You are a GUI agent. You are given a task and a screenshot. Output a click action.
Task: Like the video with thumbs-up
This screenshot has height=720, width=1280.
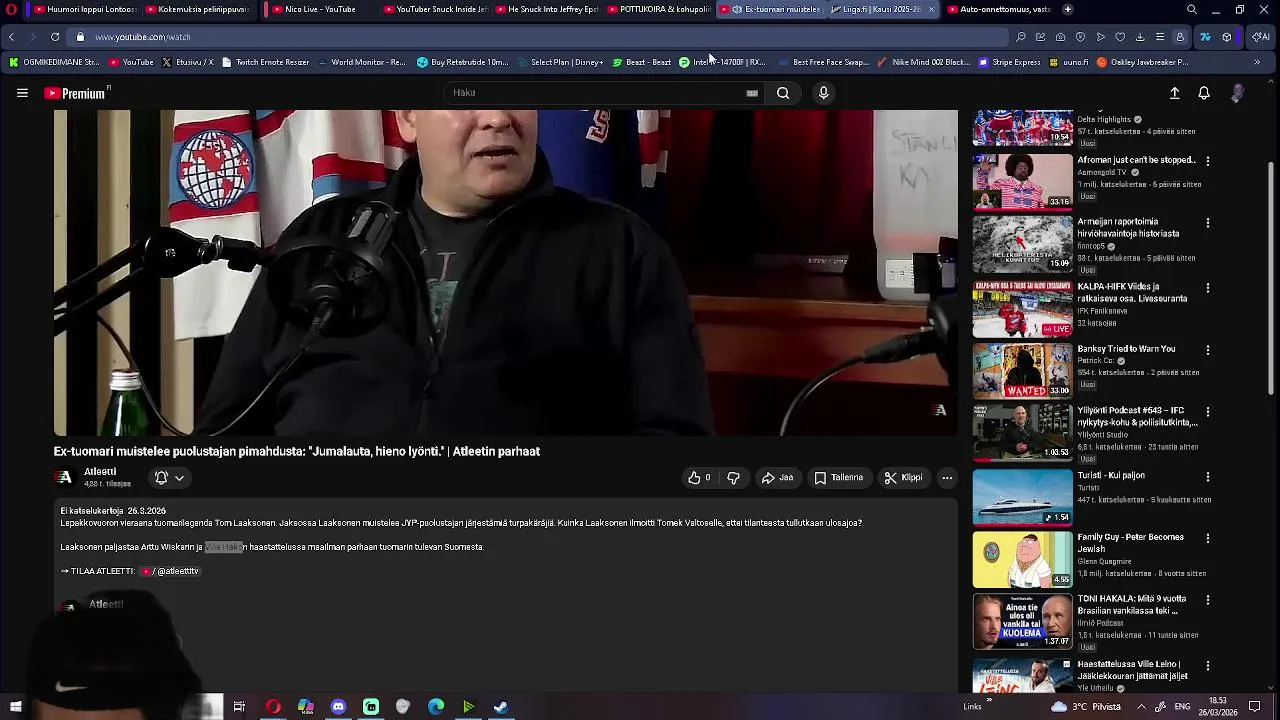pyautogui.click(x=699, y=478)
